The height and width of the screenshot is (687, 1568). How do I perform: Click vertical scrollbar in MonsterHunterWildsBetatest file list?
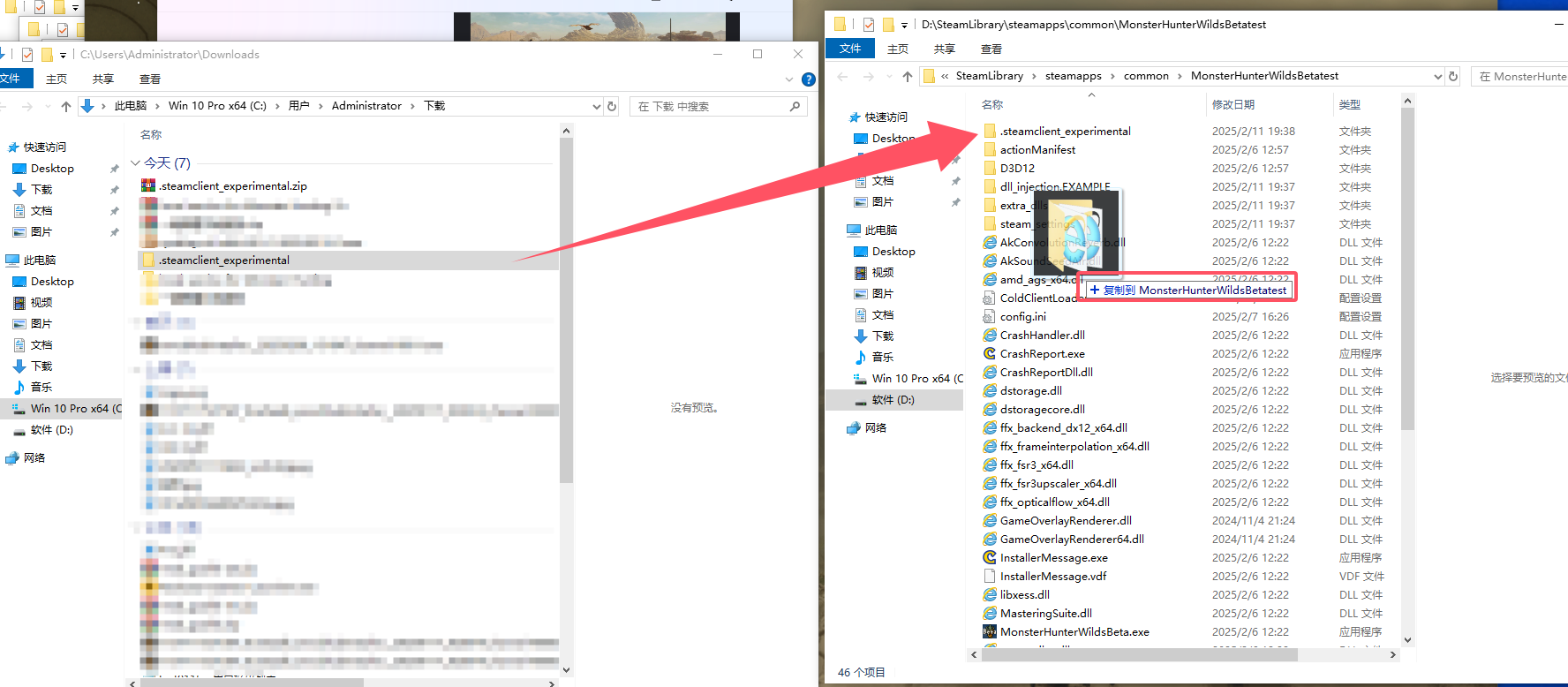click(x=1407, y=269)
